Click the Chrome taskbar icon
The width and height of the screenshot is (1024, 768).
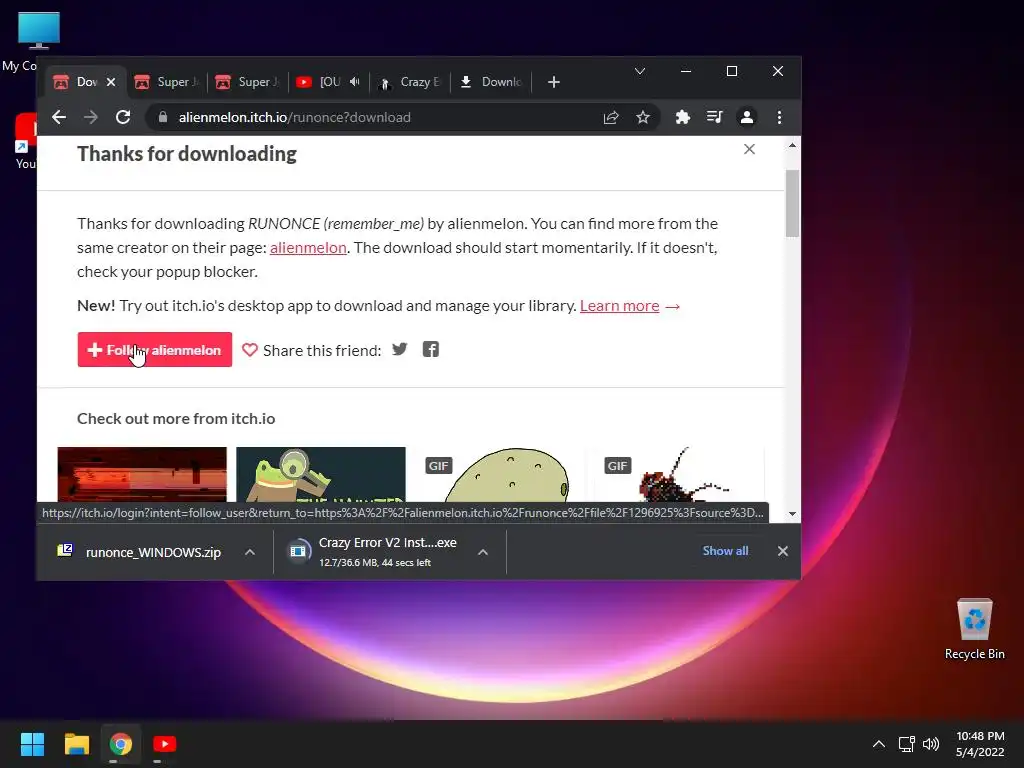121,744
